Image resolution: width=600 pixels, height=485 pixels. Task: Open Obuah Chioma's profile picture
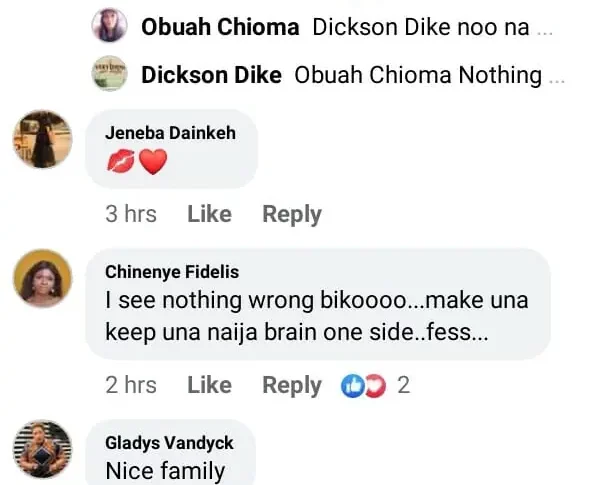(x=109, y=27)
